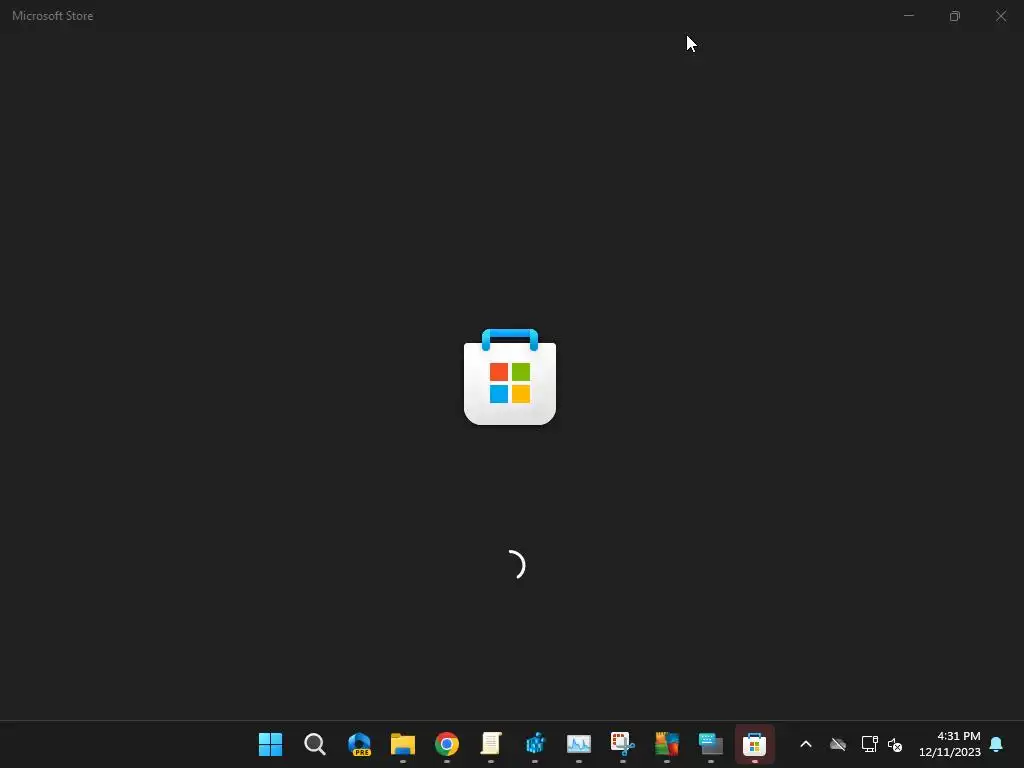This screenshot has height=768, width=1024.
Task: Minimize the Microsoft Store window
Action: pyautogui.click(x=908, y=16)
